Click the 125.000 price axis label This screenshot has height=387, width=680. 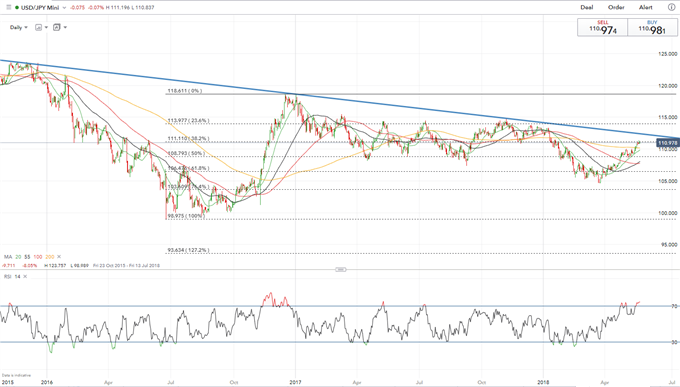click(668, 54)
